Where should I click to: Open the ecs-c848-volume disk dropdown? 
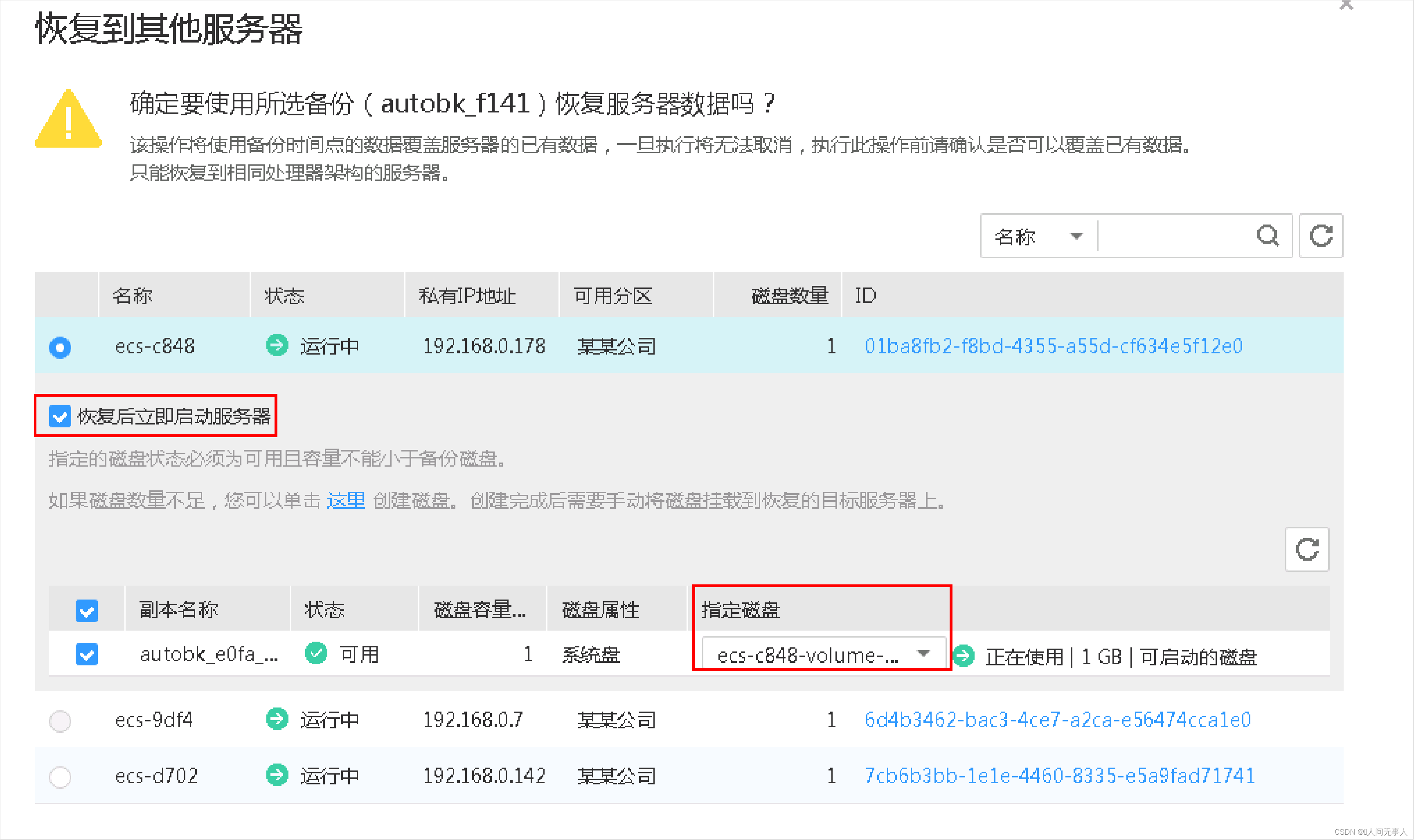coord(824,655)
